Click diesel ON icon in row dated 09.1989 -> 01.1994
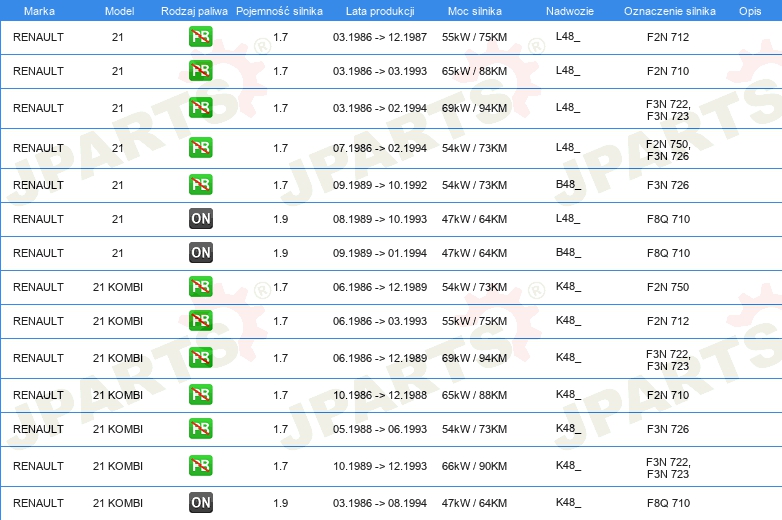 [200, 252]
